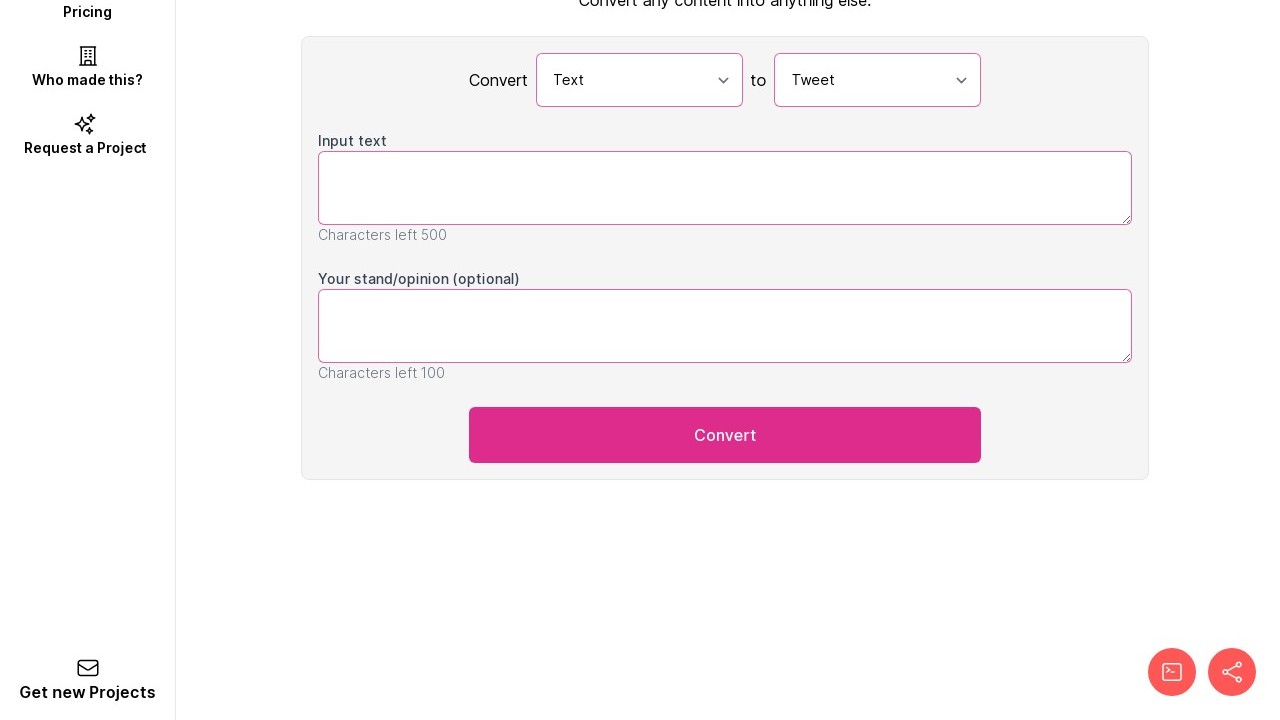1280x720 pixels.
Task: Open the "Tweet" target format dropdown
Action: pos(866,80)
